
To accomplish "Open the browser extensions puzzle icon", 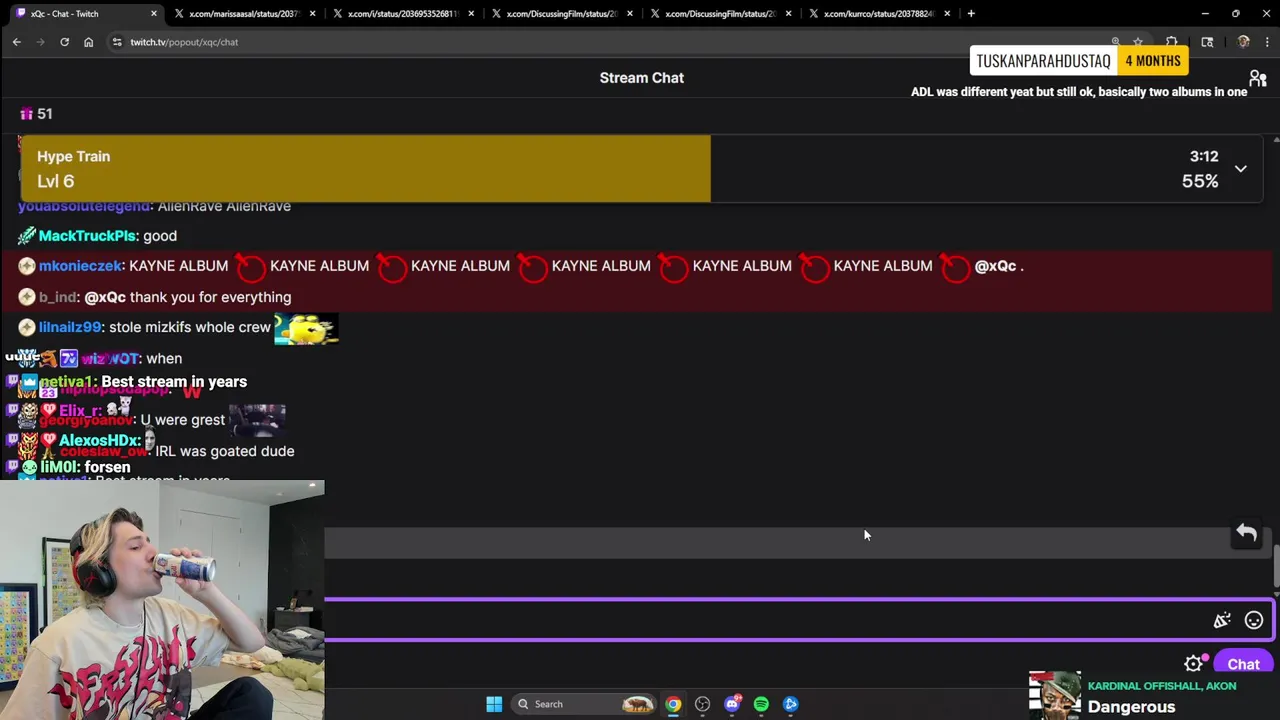I will 1172,42.
